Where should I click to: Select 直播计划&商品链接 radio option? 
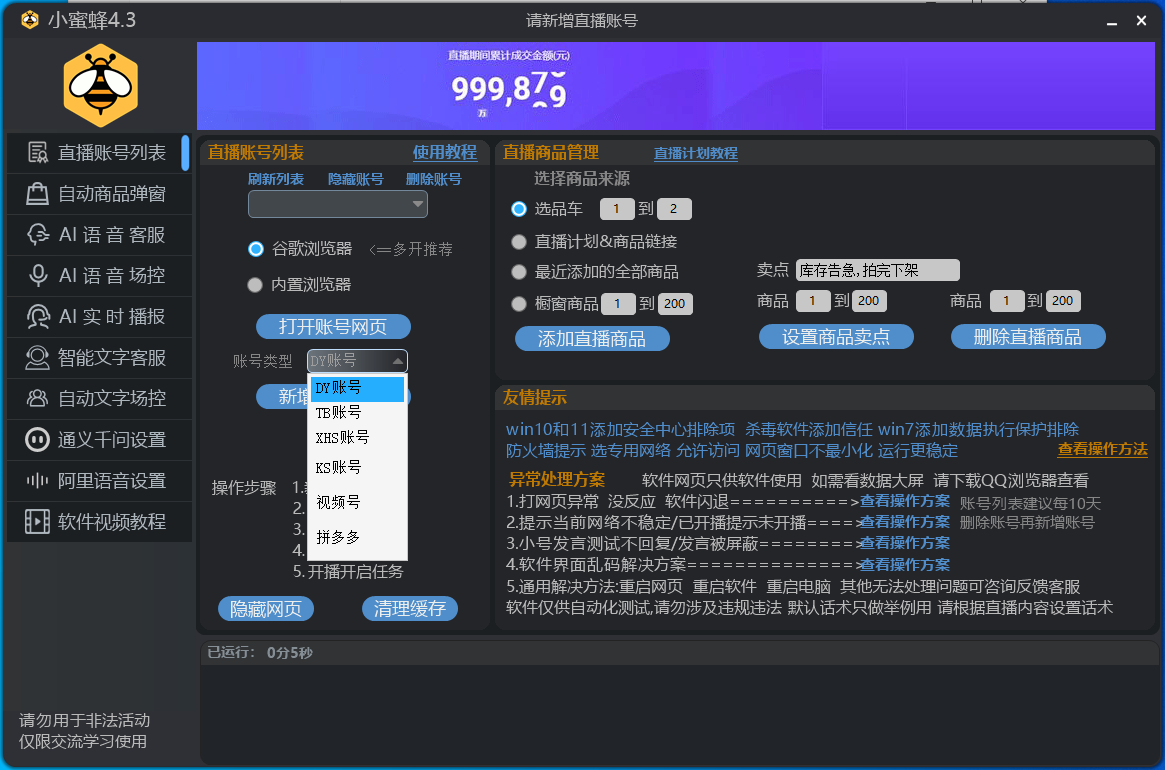(519, 242)
